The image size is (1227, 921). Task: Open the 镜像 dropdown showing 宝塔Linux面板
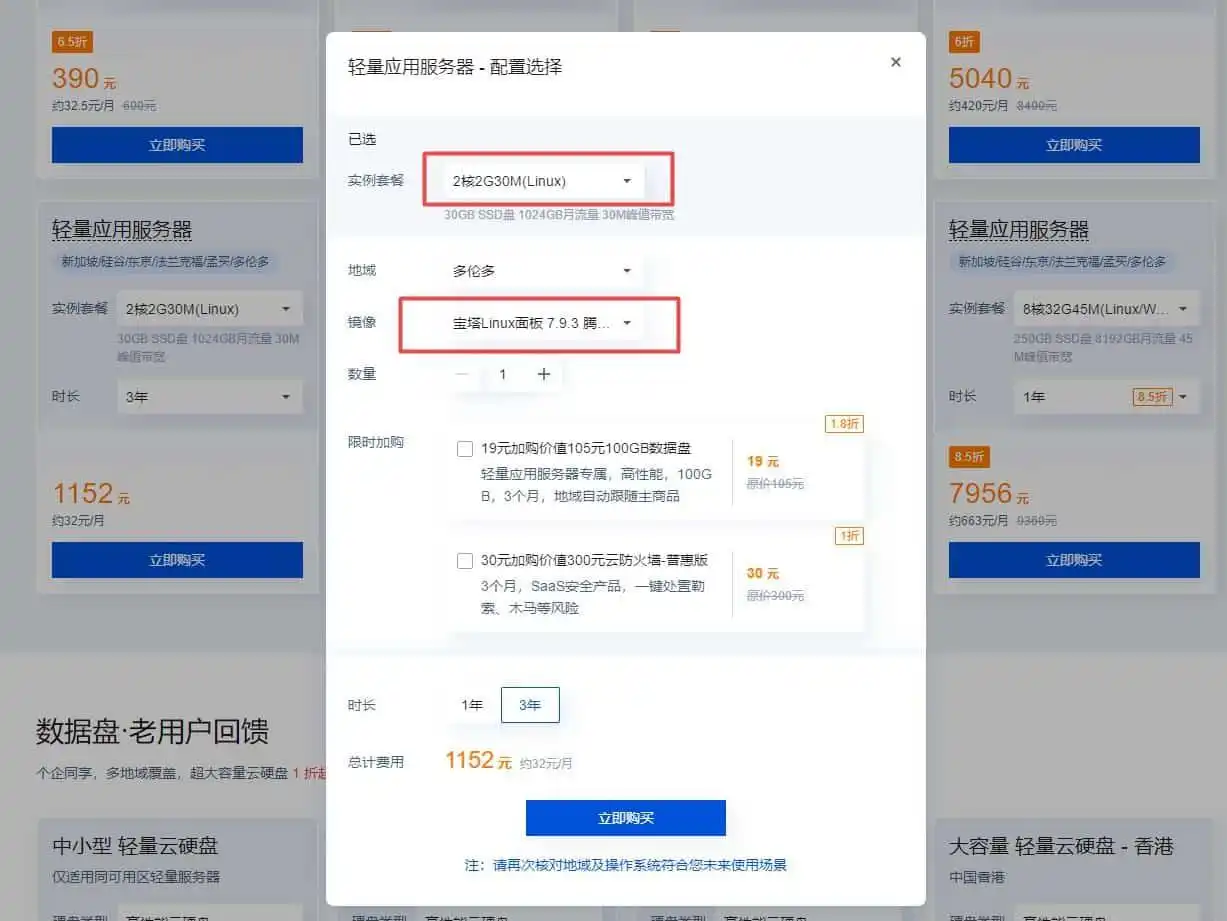tap(542, 323)
